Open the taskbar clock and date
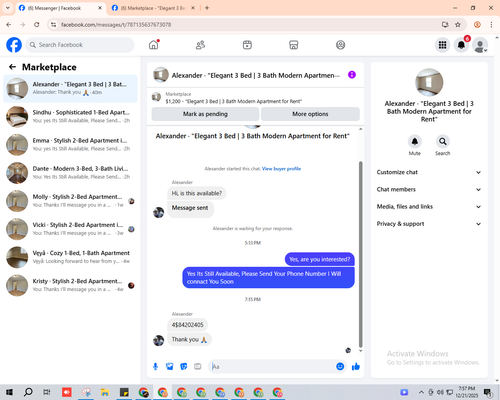Viewport: 500px width, 400px height. pyautogui.click(x=467, y=392)
